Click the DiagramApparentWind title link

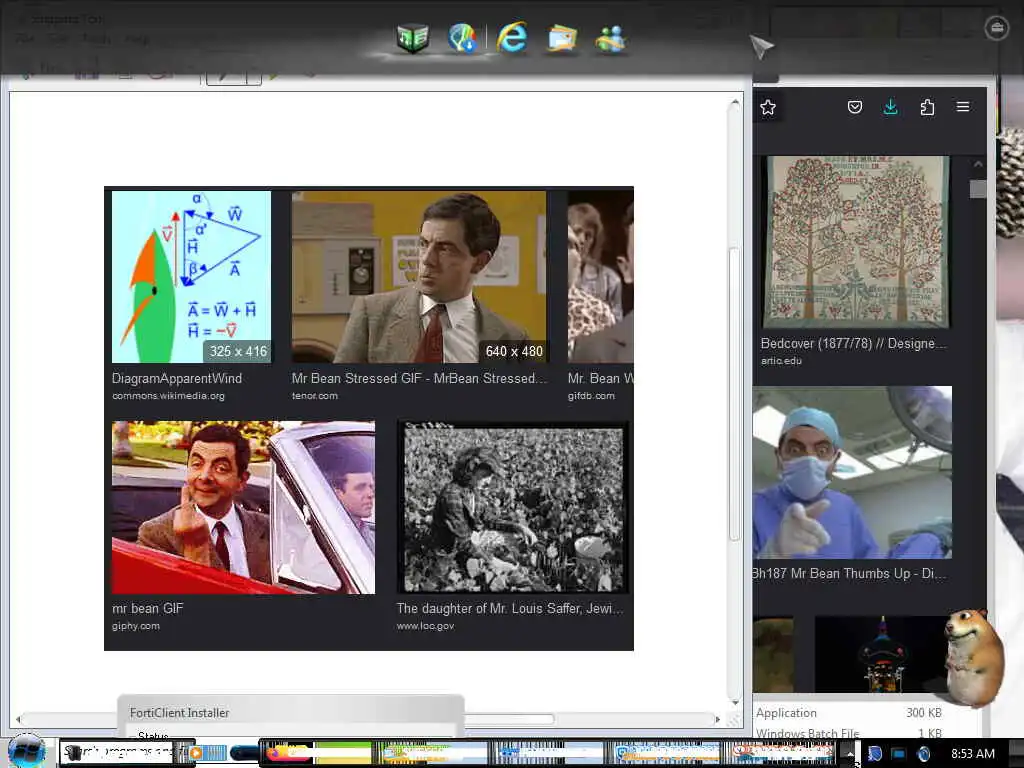(177, 378)
